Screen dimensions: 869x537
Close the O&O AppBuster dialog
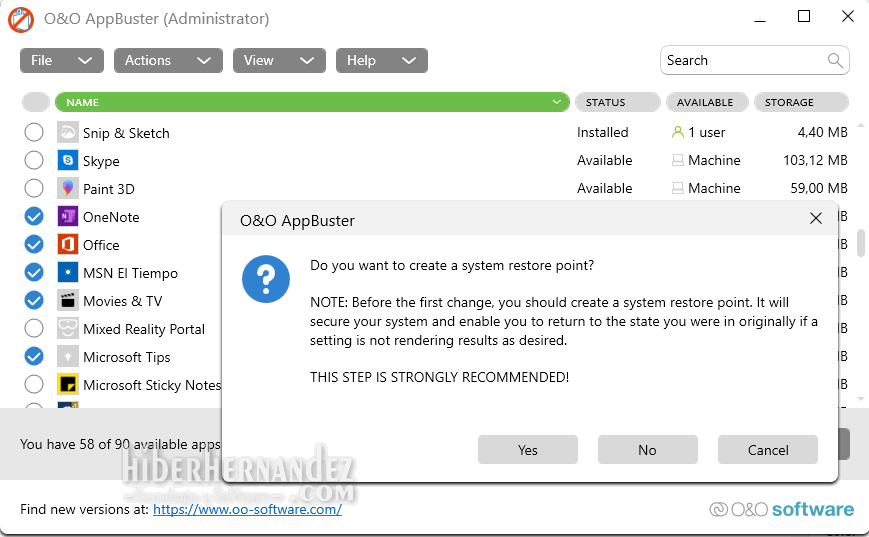click(815, 218)
